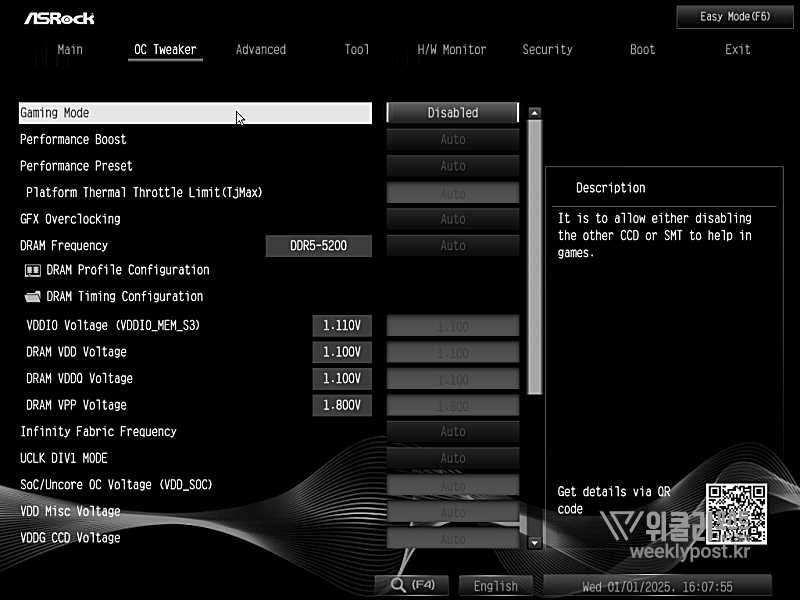
Task: Click the Description panel heading
Action: click(611, 188)
